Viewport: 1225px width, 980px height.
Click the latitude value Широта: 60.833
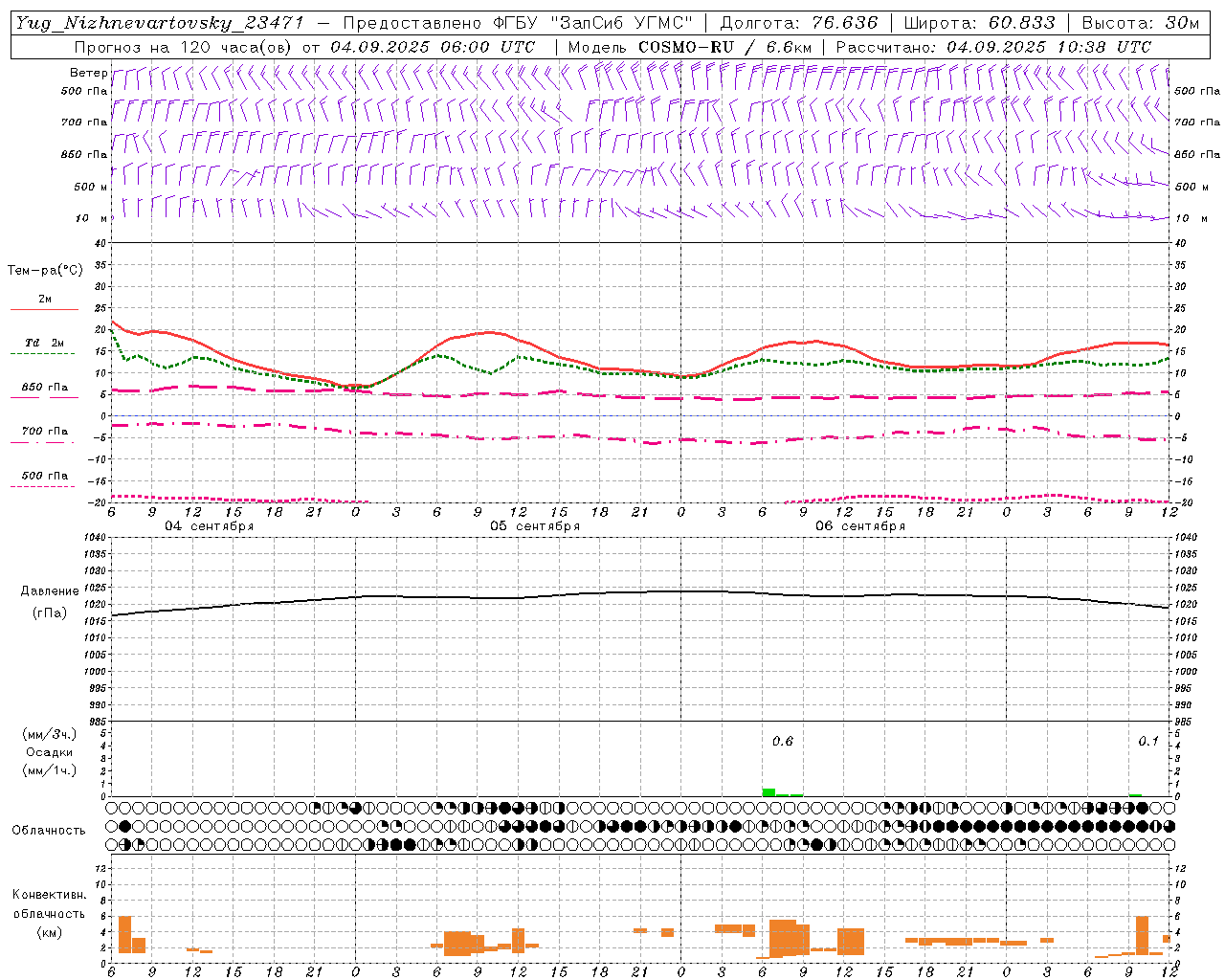click(x=979, y=23)
